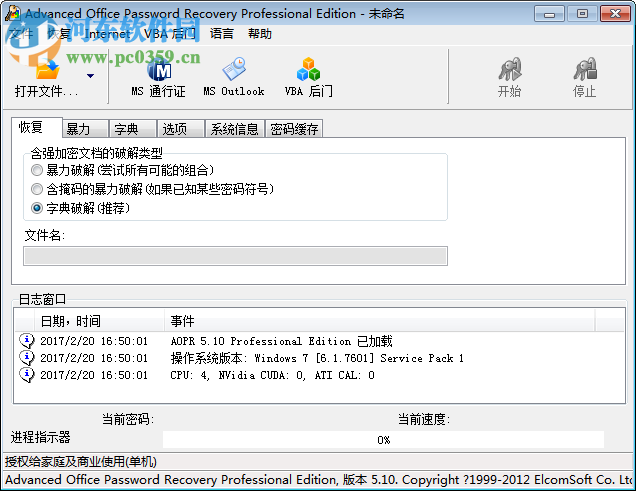Open the 语言 menu
This screenshot has width=636, height=491.
[221, 34]
